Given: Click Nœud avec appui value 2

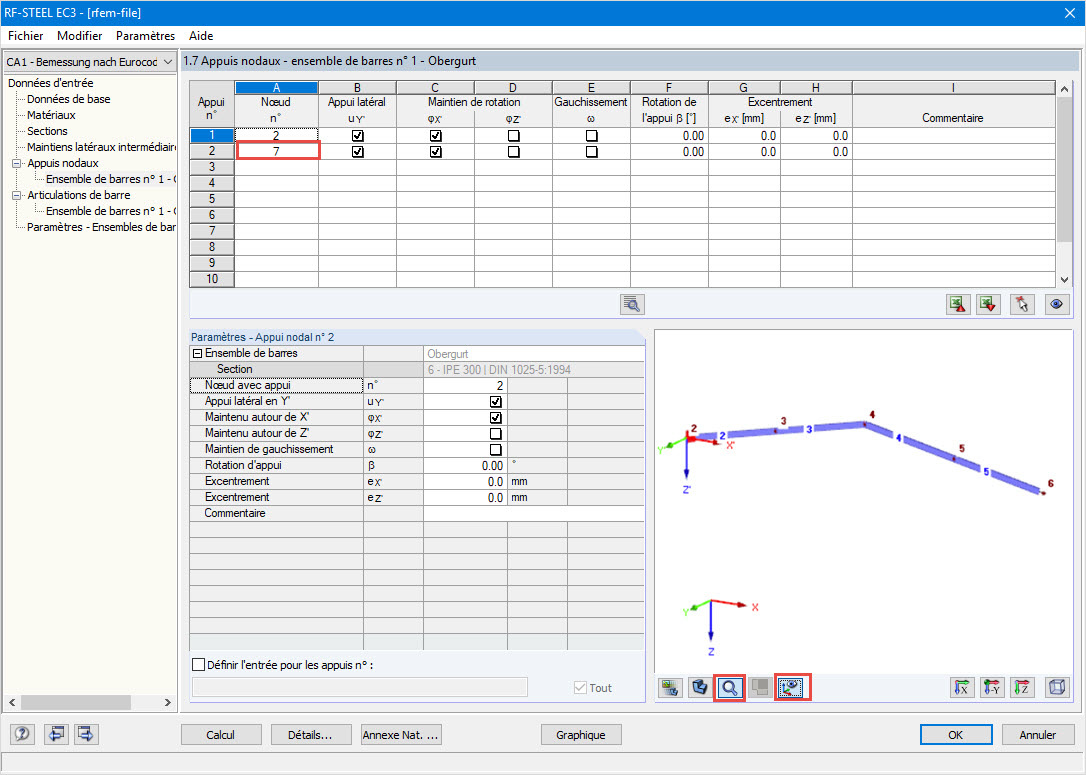Looking at the screenshot, I should click(x=465, y=386).
